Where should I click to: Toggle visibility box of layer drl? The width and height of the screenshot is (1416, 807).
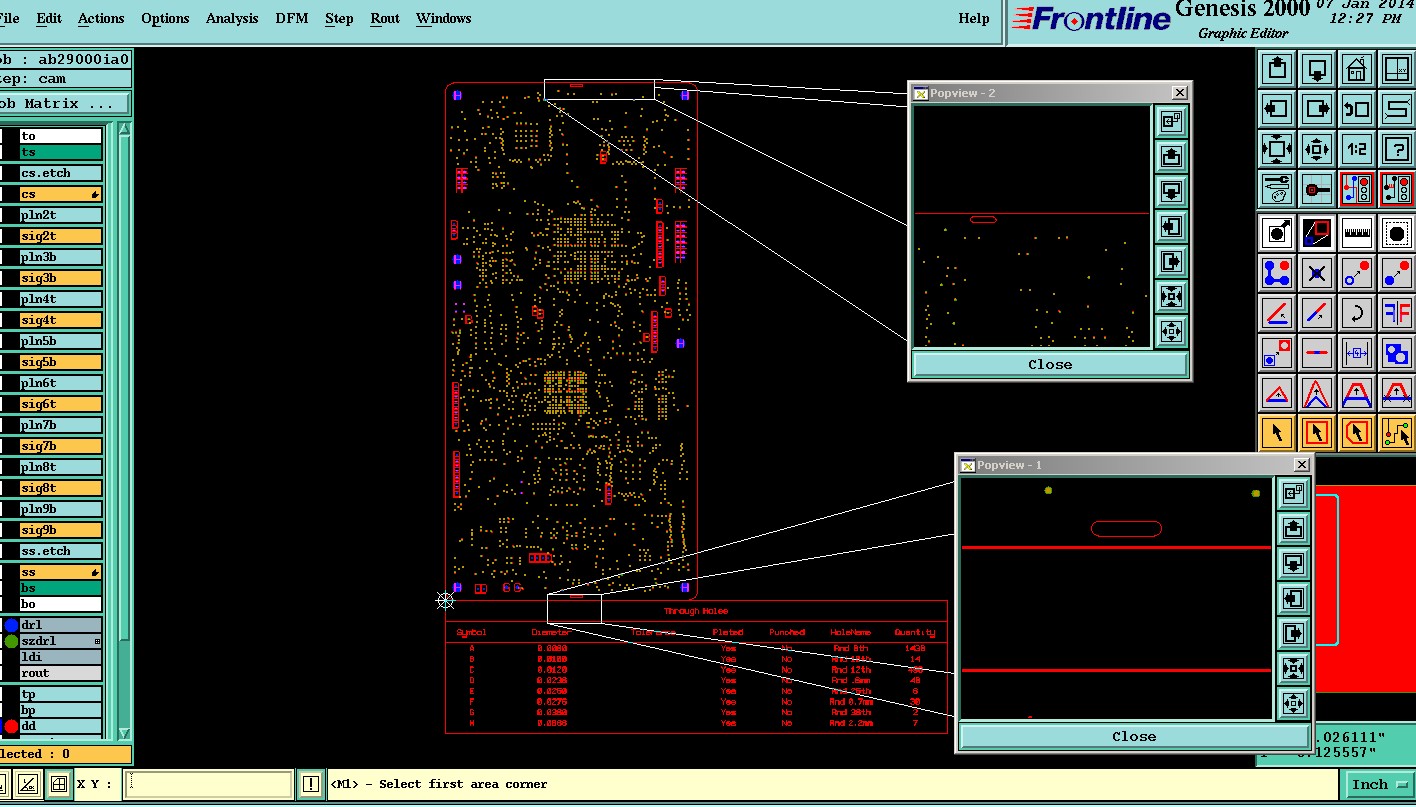(x=11, y=626)
